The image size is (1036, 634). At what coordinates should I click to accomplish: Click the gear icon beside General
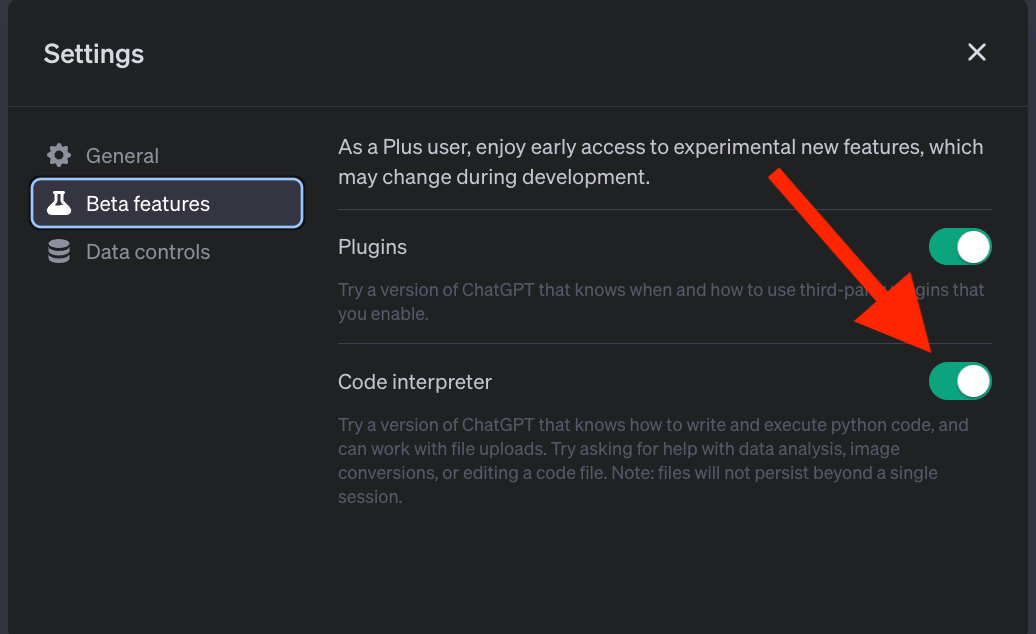(x=59, y=155)
